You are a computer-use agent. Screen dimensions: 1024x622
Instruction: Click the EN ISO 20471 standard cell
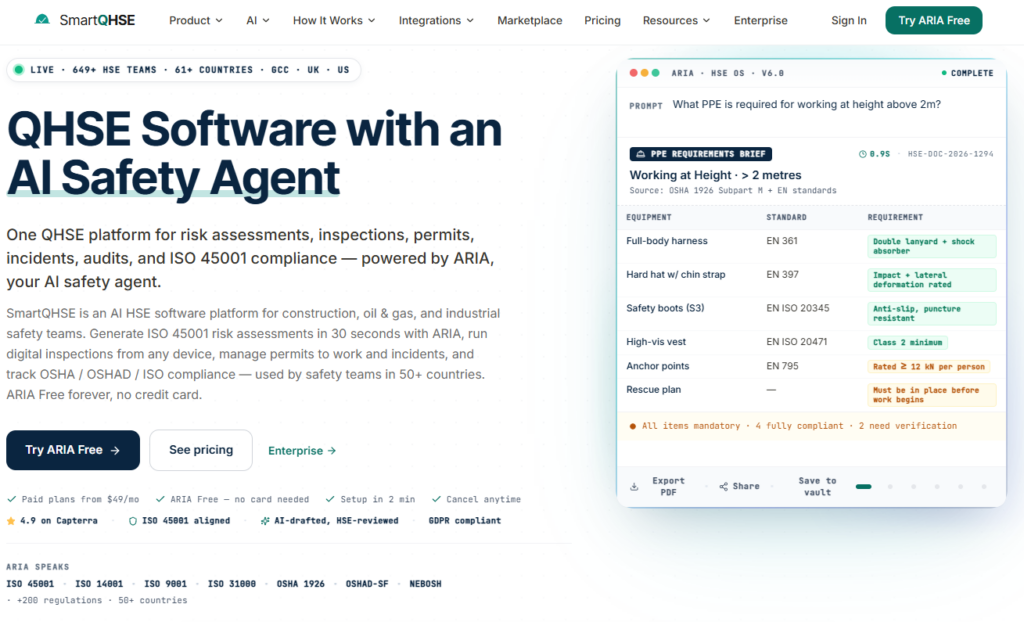click(796, 342)
